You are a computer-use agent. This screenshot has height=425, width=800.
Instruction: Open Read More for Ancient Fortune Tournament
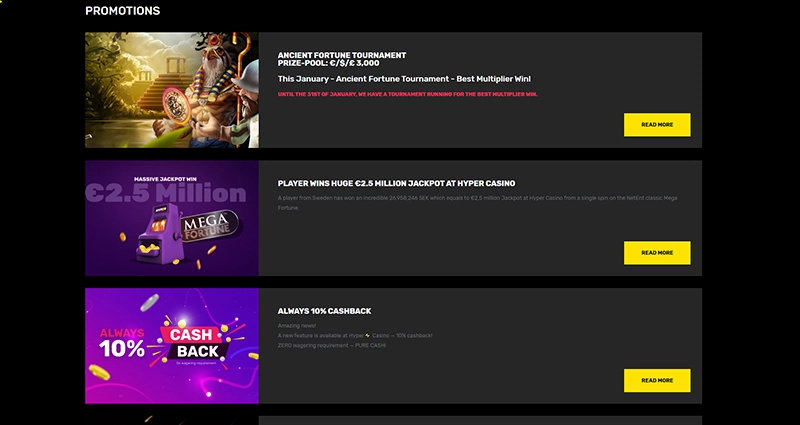pos(656,125)
